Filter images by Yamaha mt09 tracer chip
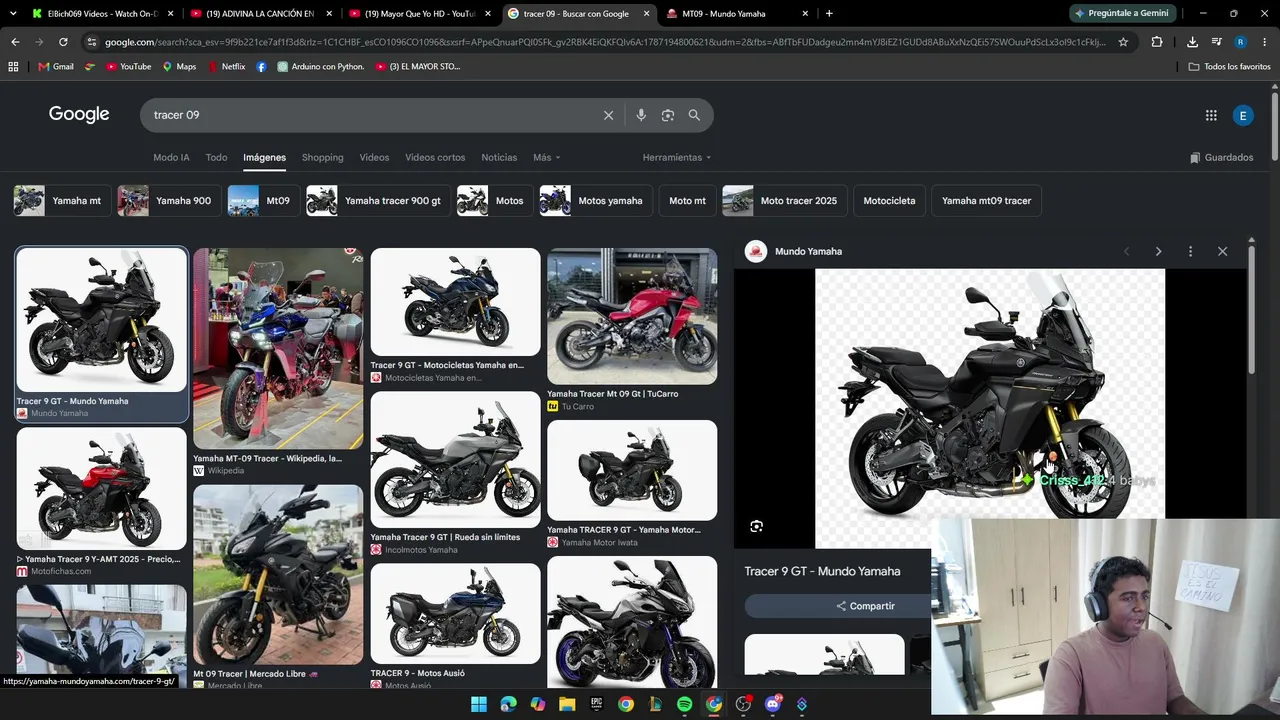This screenshot has height=720, width=1280. pyautogui.click(x=986, y=200)
